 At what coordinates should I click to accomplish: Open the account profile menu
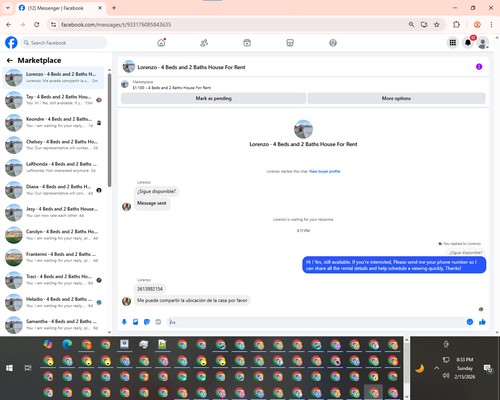click(483, 43)
